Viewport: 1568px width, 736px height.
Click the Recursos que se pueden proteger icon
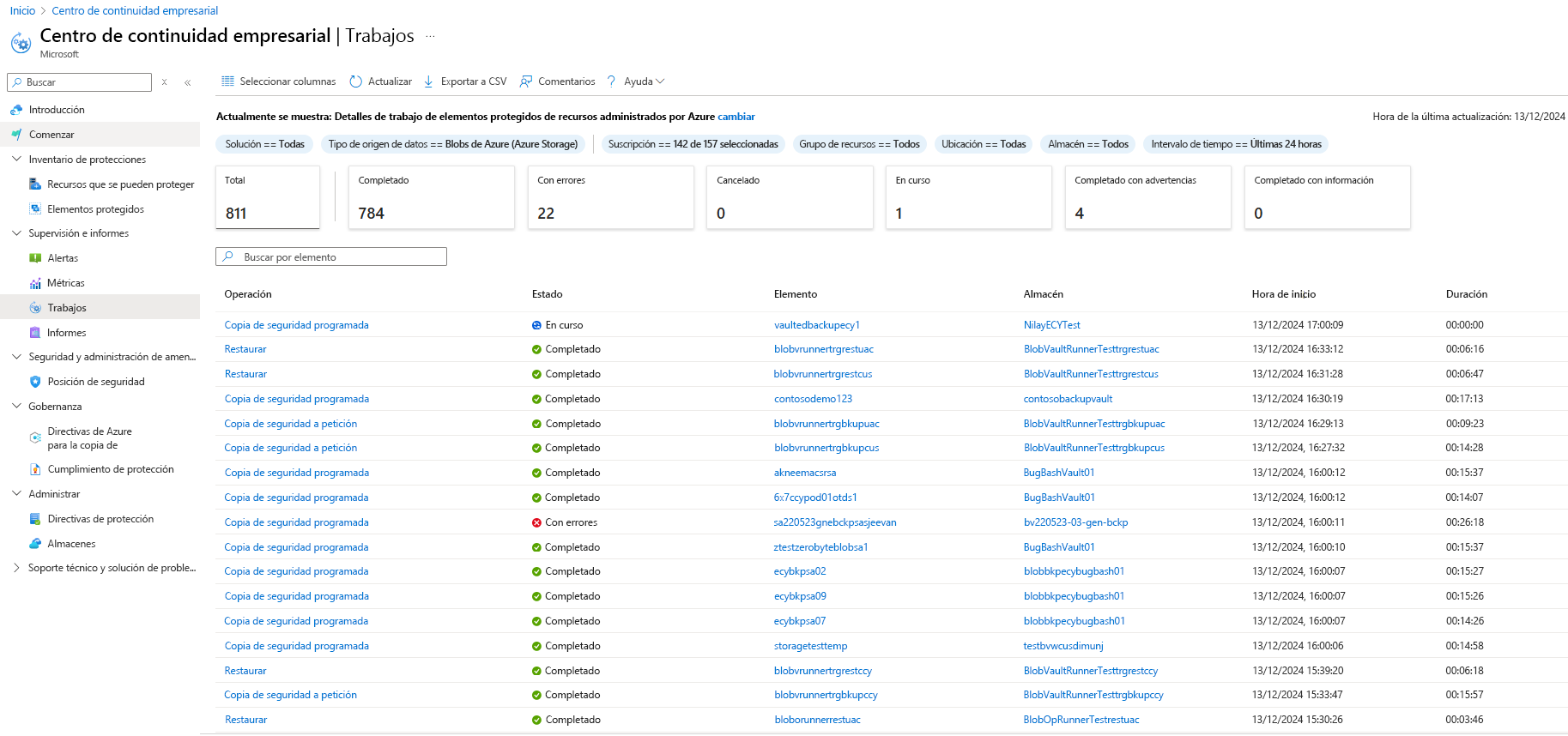pos(35,184)
